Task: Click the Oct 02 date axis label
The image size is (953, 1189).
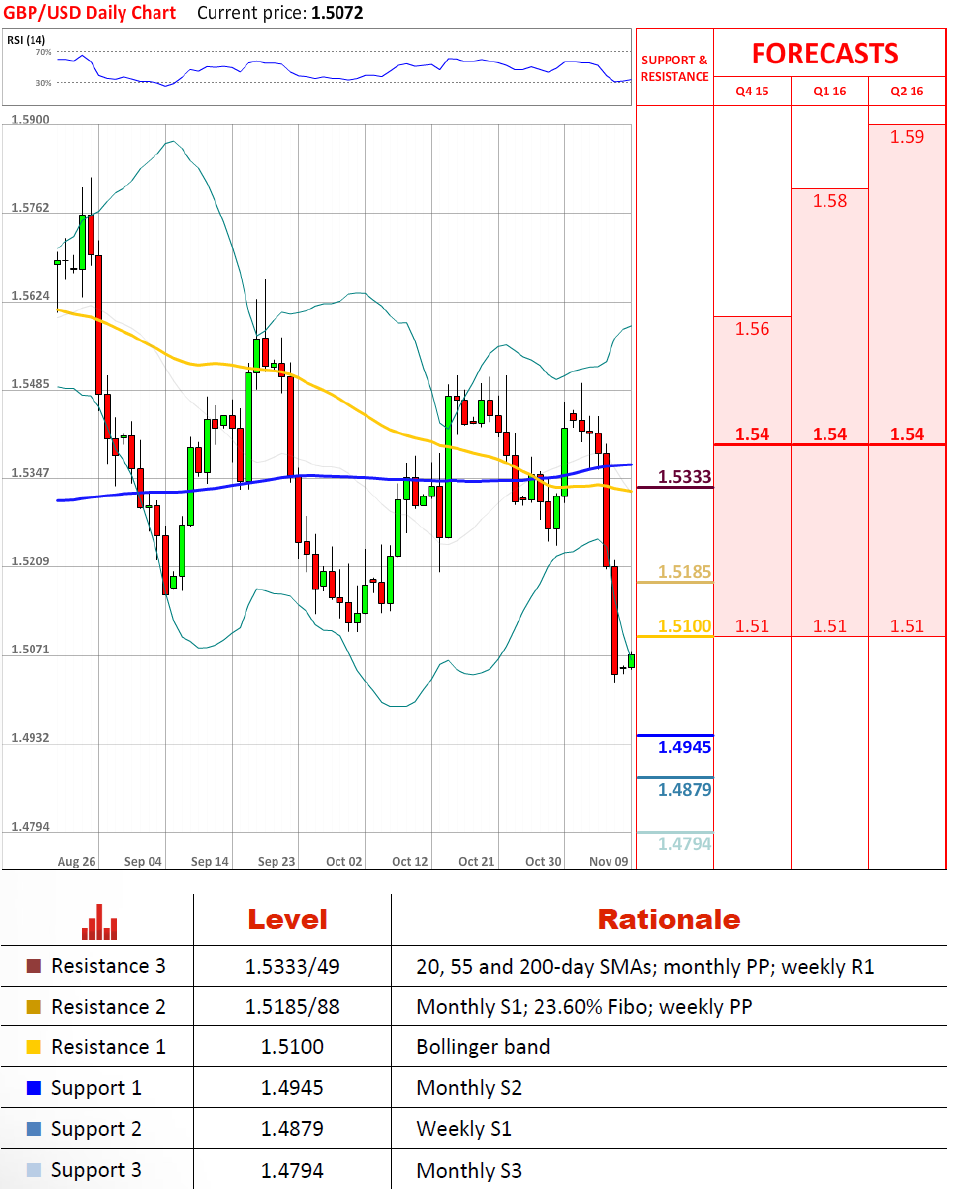Action: pyautogui.click(x=344, y=861)
